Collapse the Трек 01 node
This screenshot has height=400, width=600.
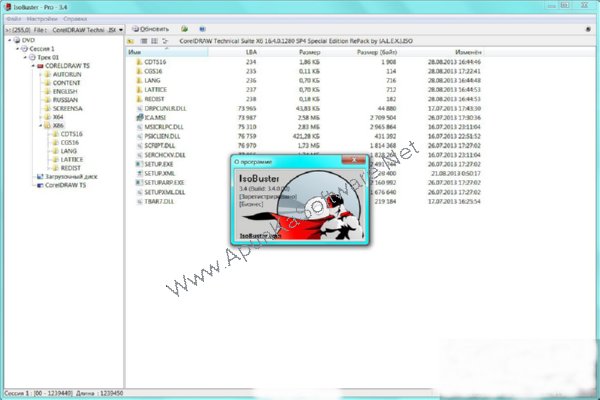coord(25,57)
